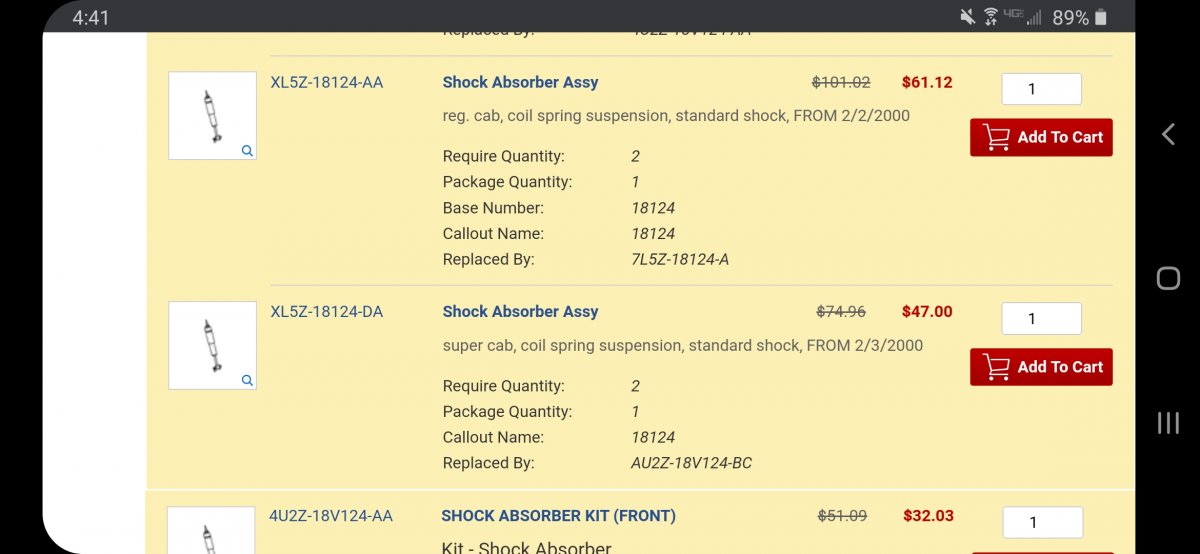Open the 4U2Z-18V124-AA part number link
Viewport: 1200px width, 554px height.
click(x=330, y=516)
